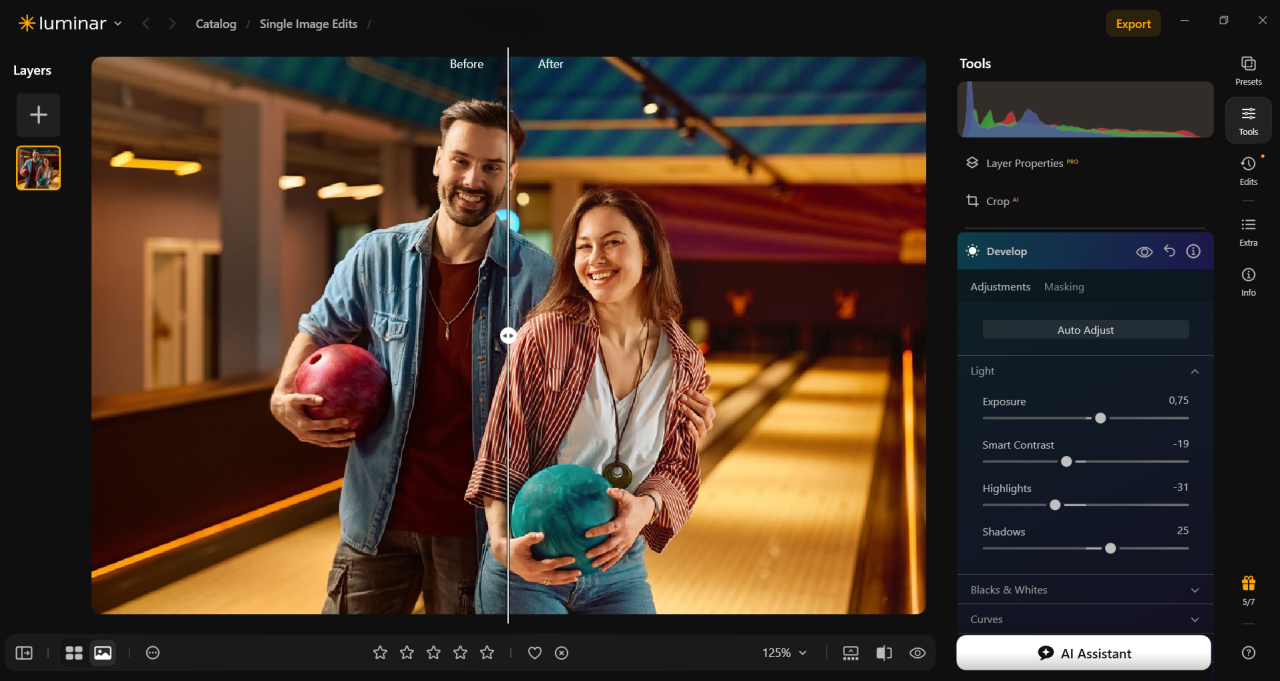Toggle the filmstrip display icon
This screenshot has height=681, width=1280.
pyautogui.click(x=851, y=653)
